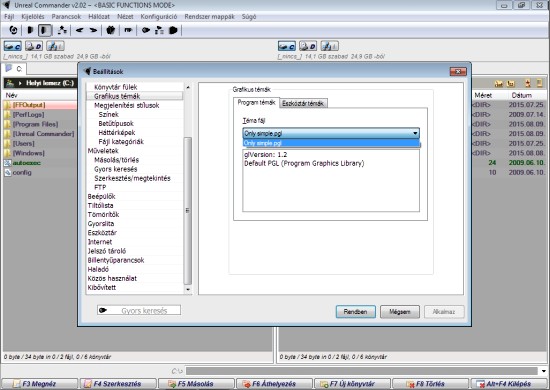Viewport: 550px width, 390px height.
Task: Go back using left arrow toolbar icon
Action: click(79, 31)
